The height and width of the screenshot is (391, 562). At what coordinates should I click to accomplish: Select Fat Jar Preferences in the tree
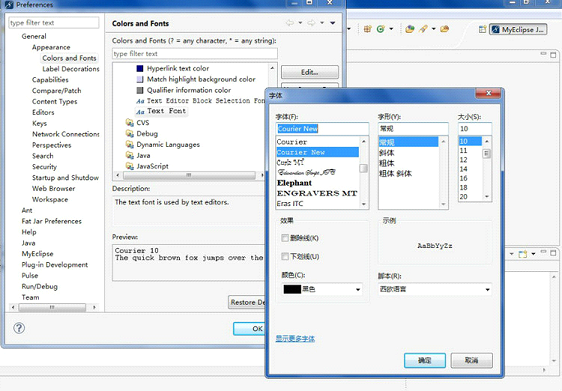click(51, 221)
